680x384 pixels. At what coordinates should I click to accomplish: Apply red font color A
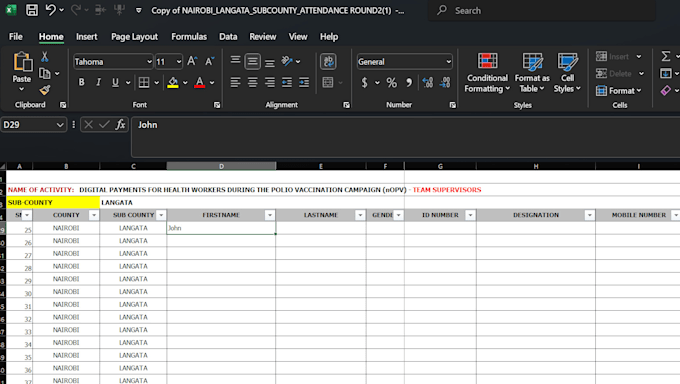click(199, 82)
